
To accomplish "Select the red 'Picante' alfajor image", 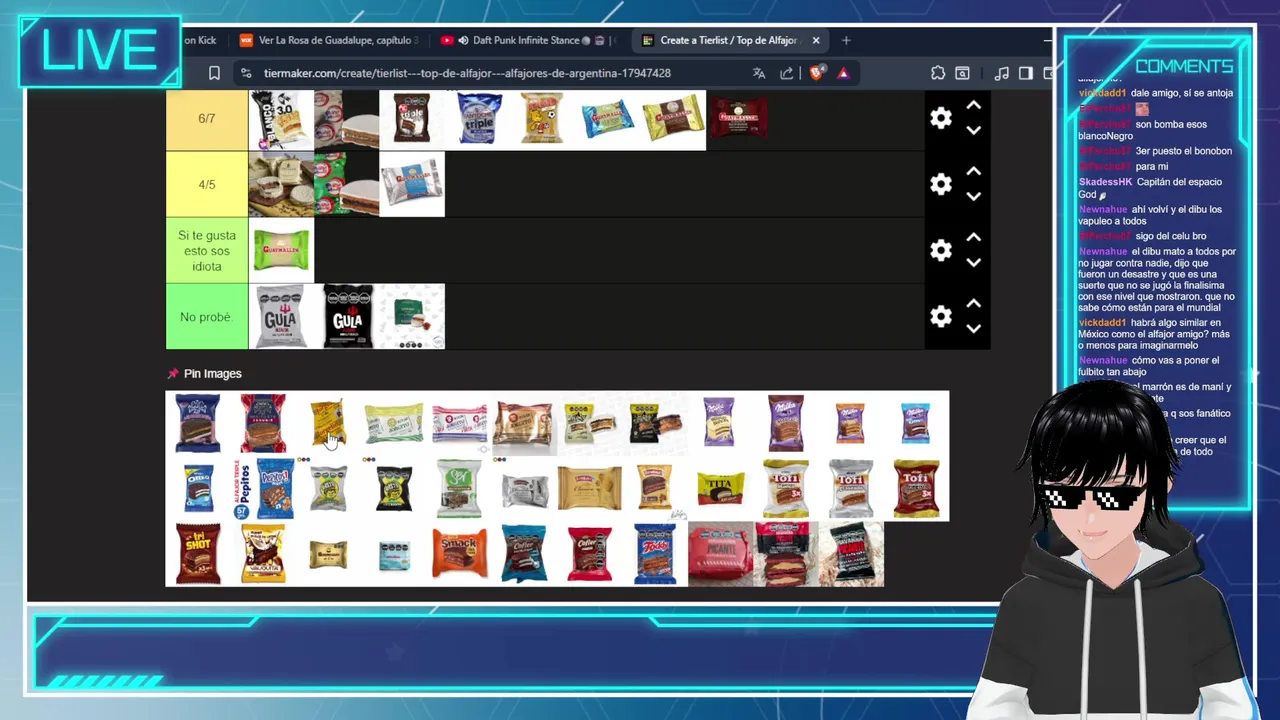I will [720, 554].
